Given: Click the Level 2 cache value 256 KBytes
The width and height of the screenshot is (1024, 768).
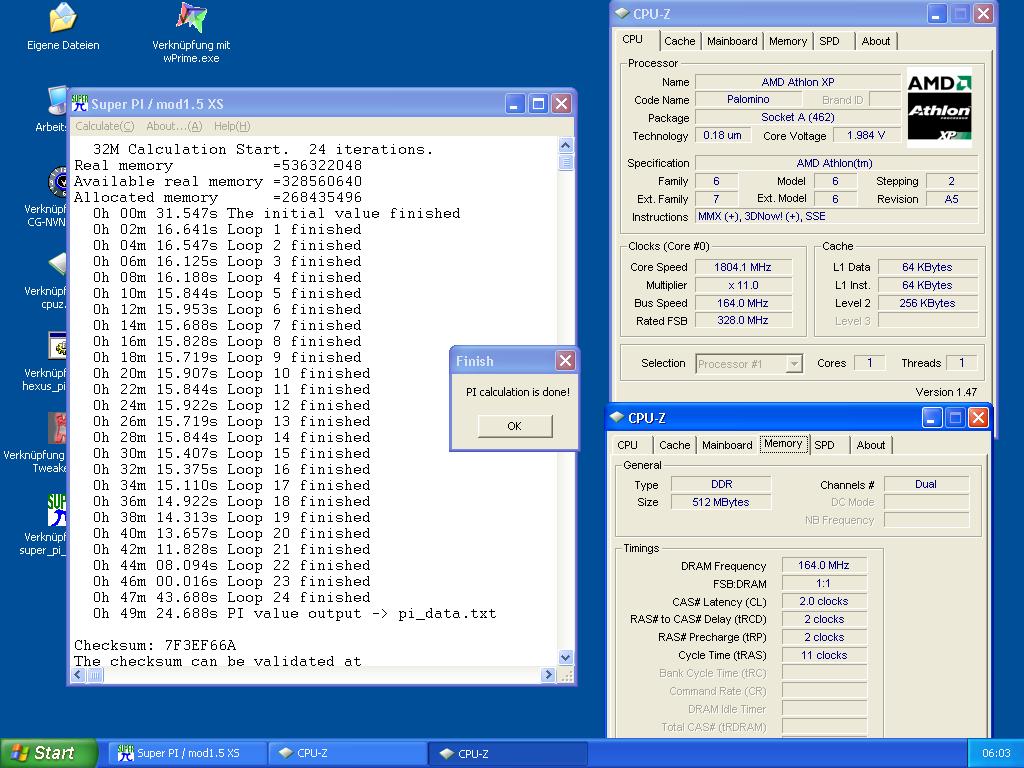Looking at the screenshot, I should (x=927, y=303).
